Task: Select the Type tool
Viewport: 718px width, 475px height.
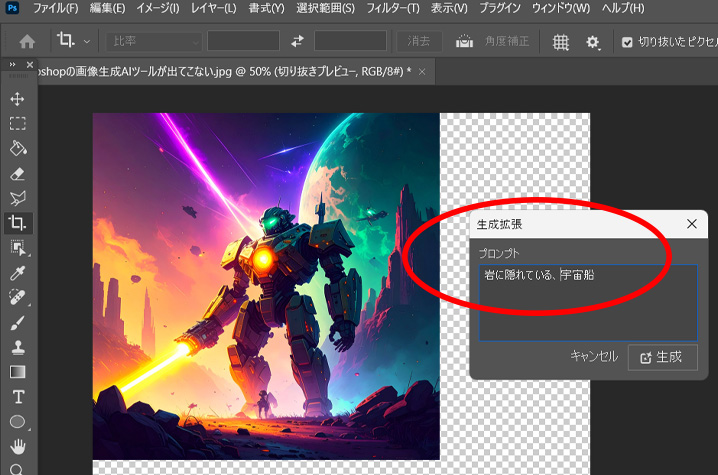Action: pos(17,397)
